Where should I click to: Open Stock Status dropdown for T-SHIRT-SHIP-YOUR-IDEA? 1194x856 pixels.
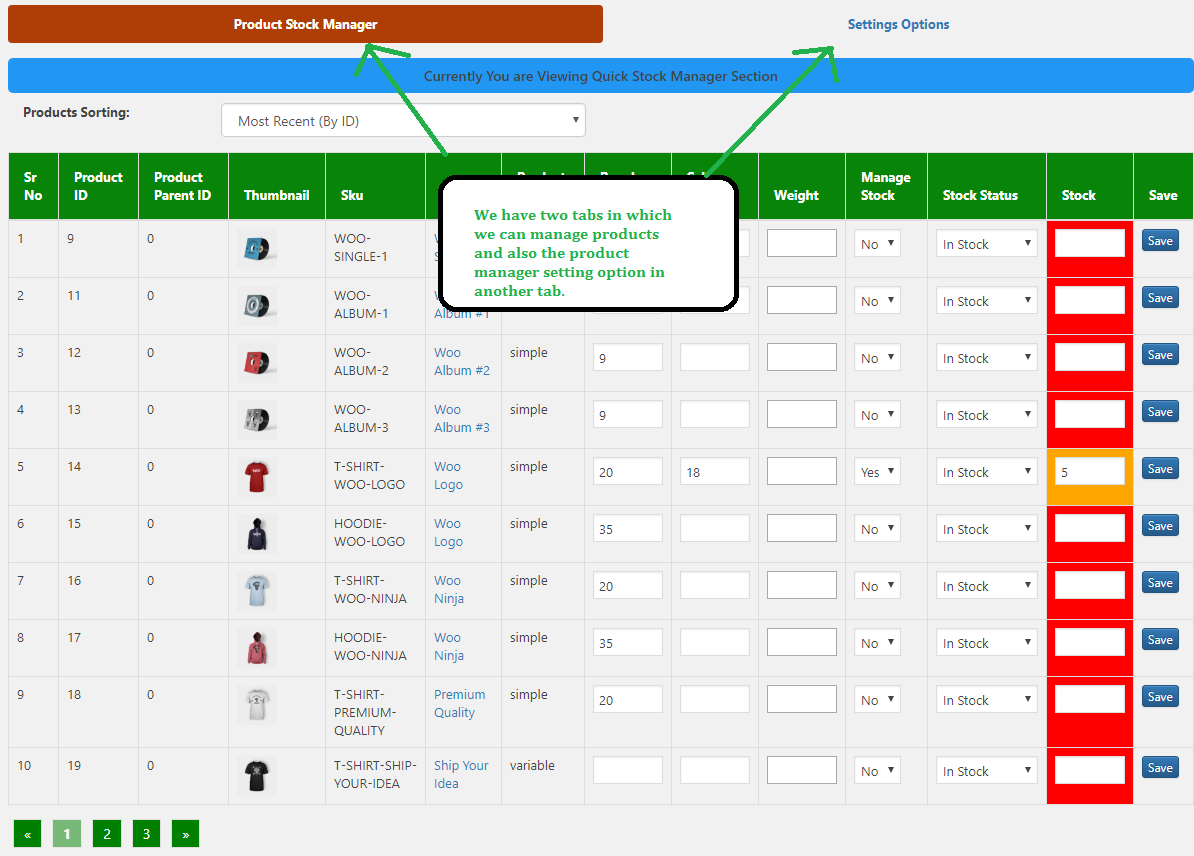(986, 770)
